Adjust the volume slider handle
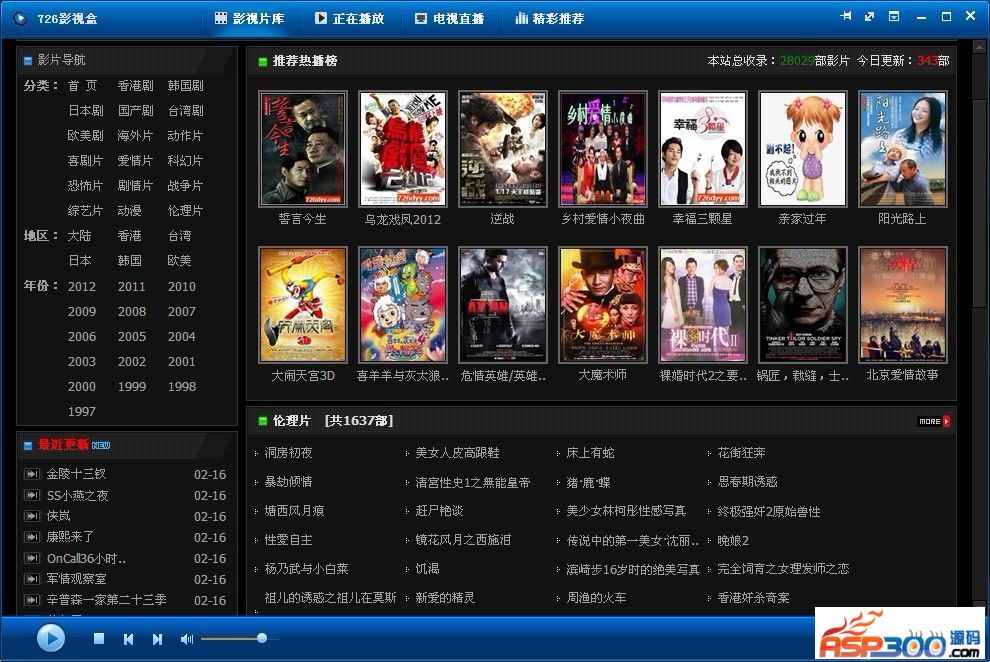Viewport: 990px width, 662px height. (261, 638)
